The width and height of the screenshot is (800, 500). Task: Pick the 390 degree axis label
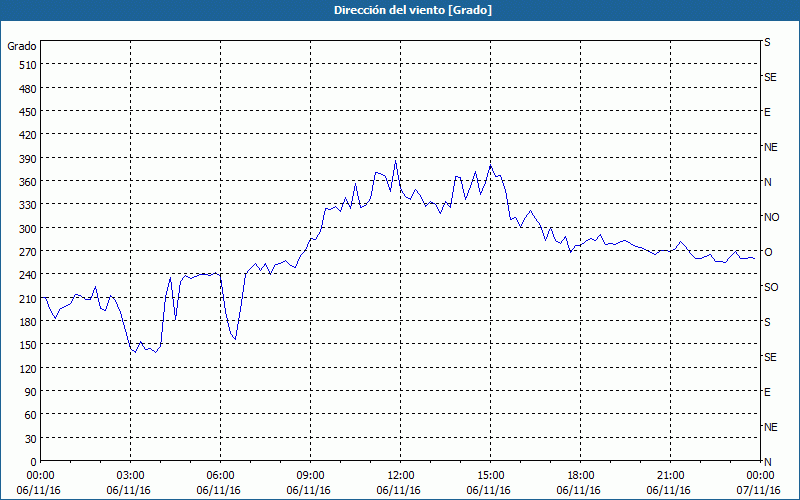click(28, 159)
